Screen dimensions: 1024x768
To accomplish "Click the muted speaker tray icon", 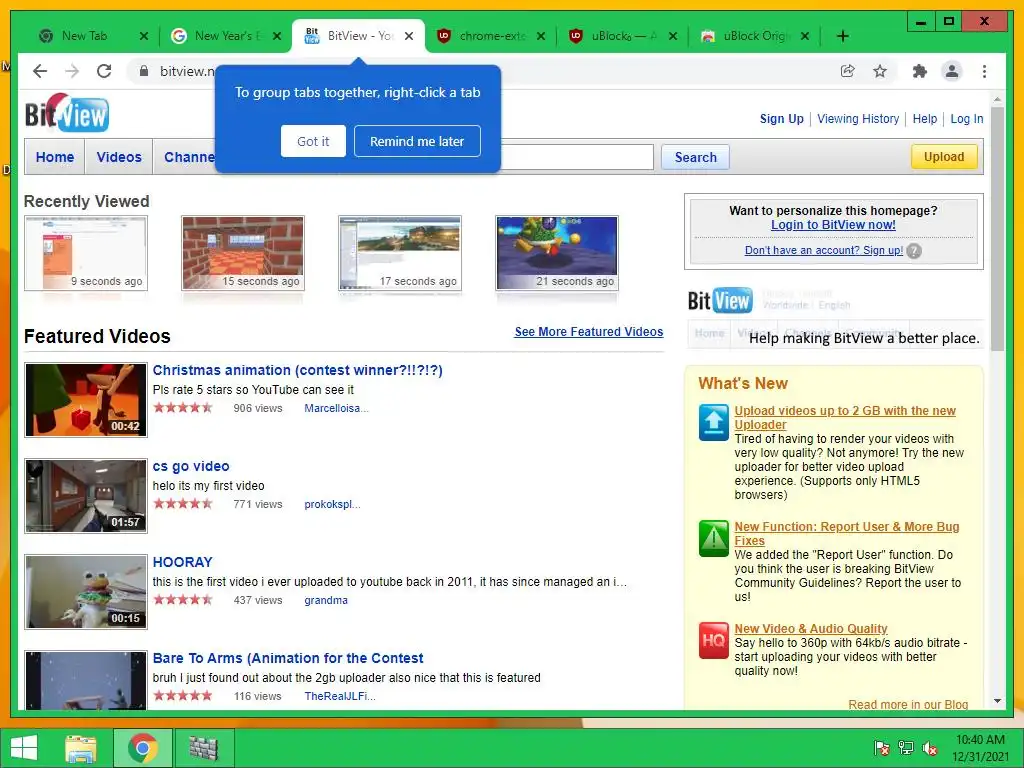I will pyautogui.click(x=930, y=748).
